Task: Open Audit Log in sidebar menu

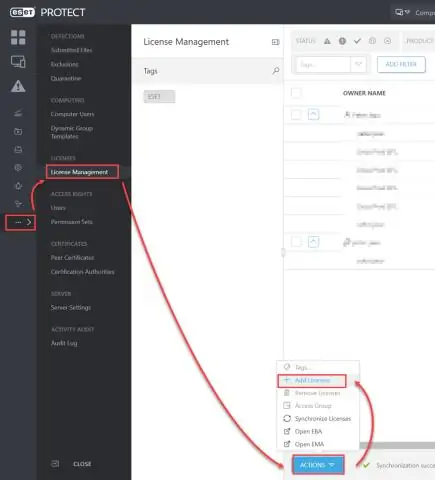Action: coord(64,343)
